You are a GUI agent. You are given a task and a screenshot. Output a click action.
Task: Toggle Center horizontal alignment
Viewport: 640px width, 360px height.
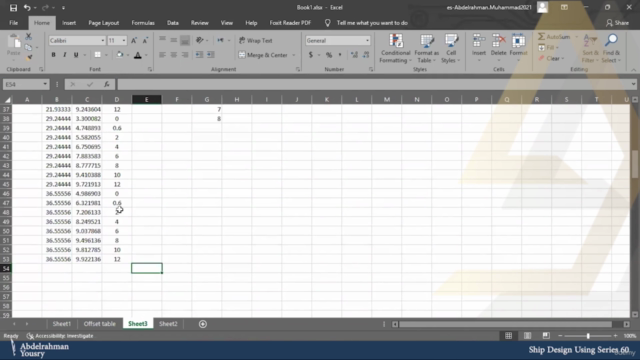tap(173, 55)
